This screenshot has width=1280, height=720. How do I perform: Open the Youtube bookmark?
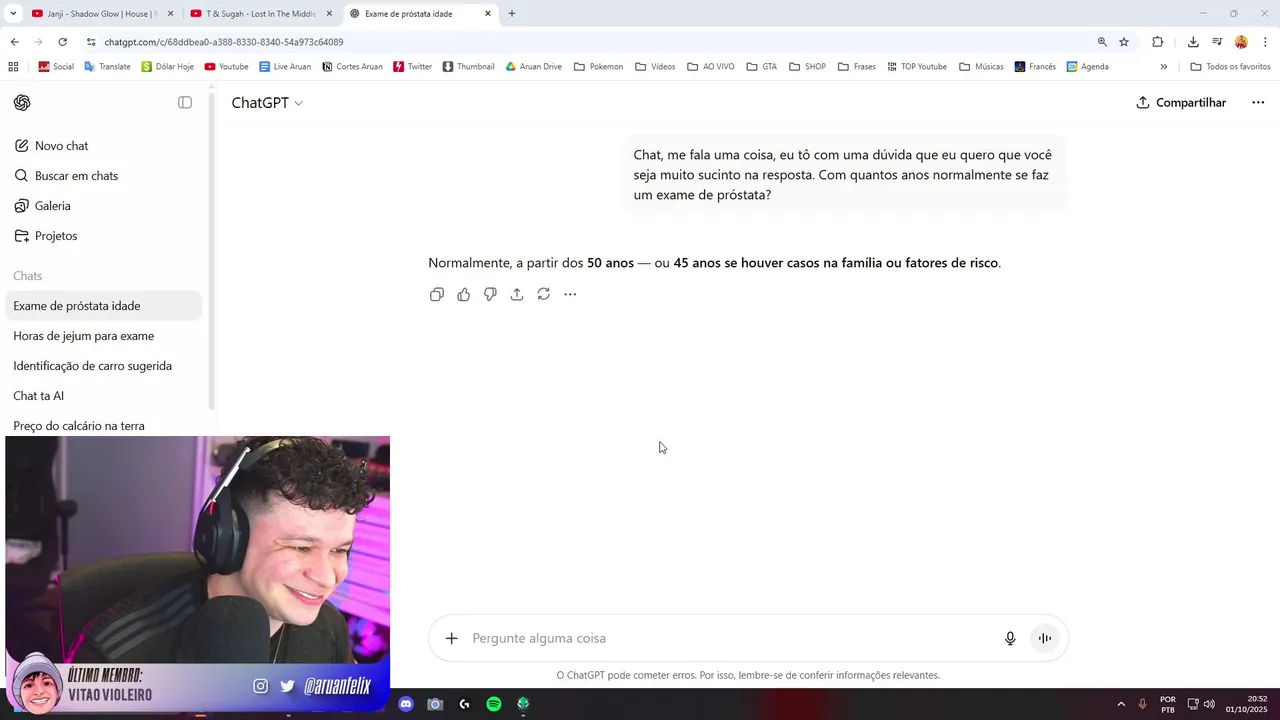pyautogui.click(x=226, y=67)
